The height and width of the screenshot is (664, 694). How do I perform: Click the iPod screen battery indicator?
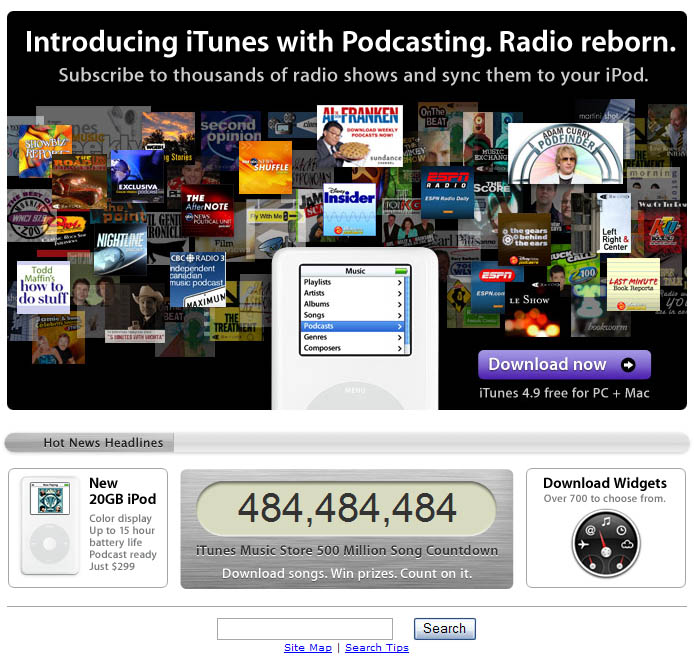tap(401, 270)
